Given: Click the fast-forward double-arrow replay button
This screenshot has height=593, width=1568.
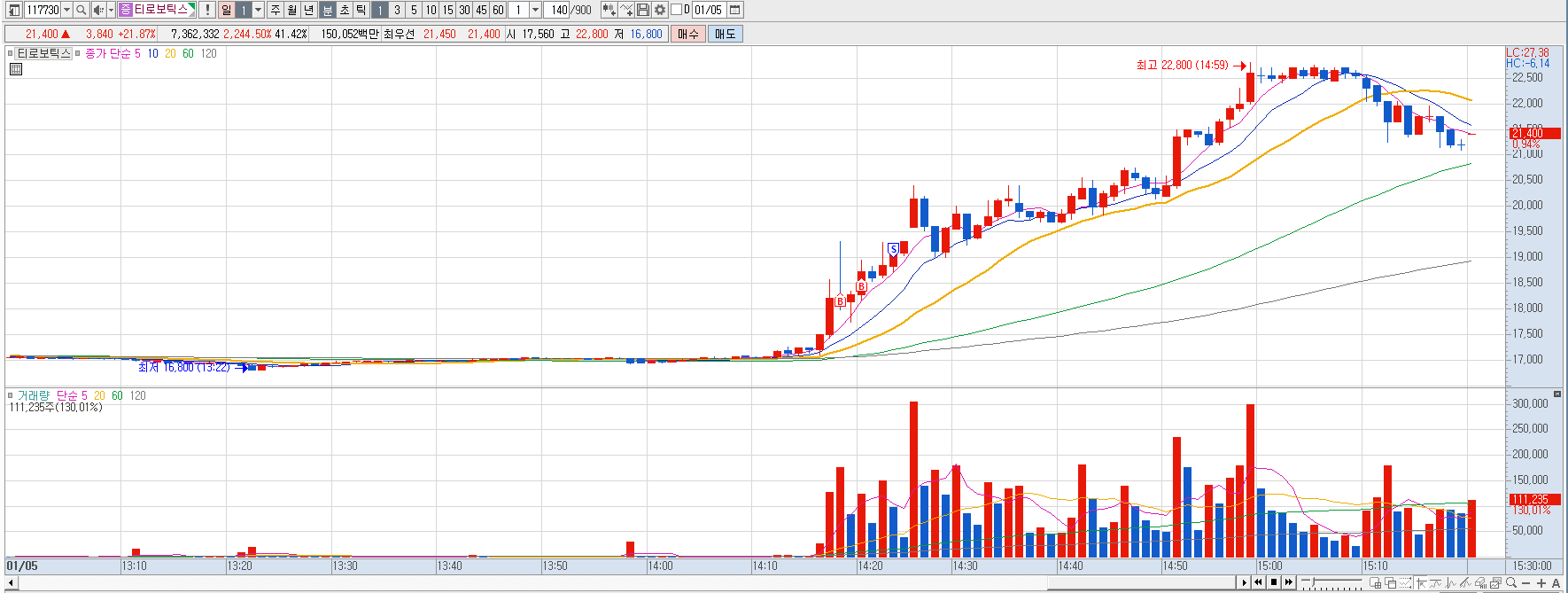Looking at the screenshot, I should click(1289, 582).
